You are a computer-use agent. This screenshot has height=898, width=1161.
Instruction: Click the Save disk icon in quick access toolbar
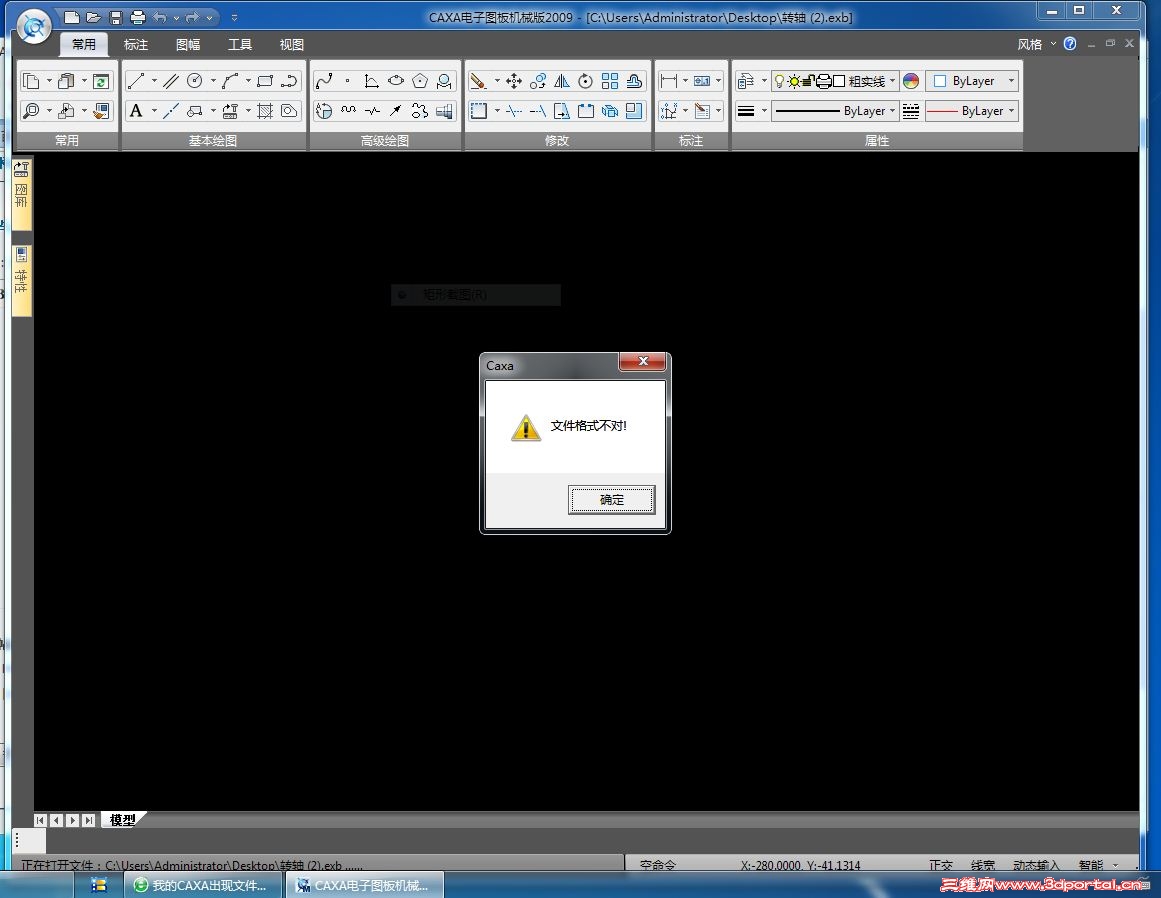tap(116, 17)
